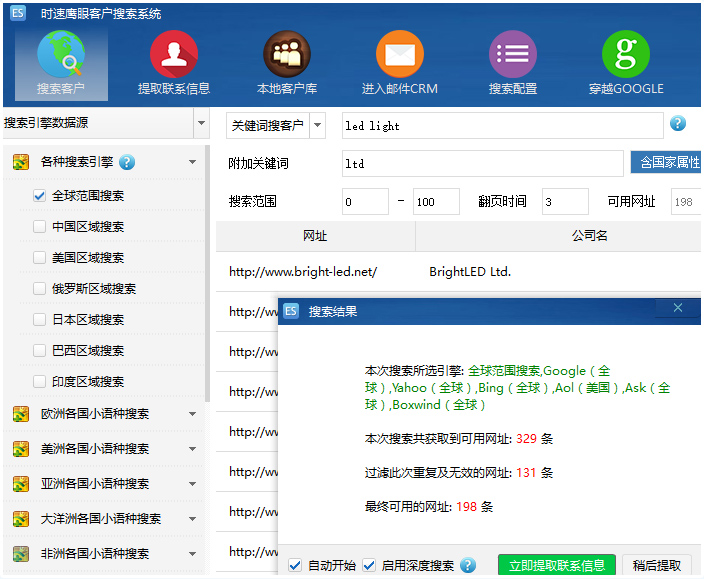Open the 搜索客户 search customer tool
Viewport: 704px width, 579px height.
point(61,63)
